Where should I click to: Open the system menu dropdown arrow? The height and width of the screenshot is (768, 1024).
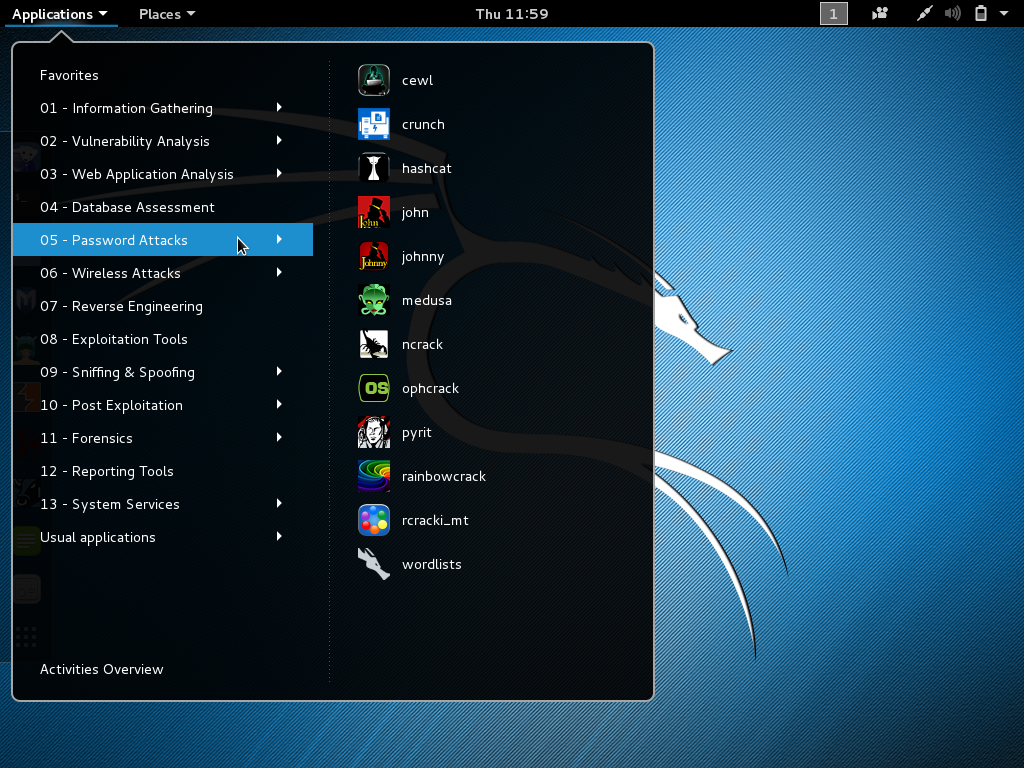[1004, 13]
